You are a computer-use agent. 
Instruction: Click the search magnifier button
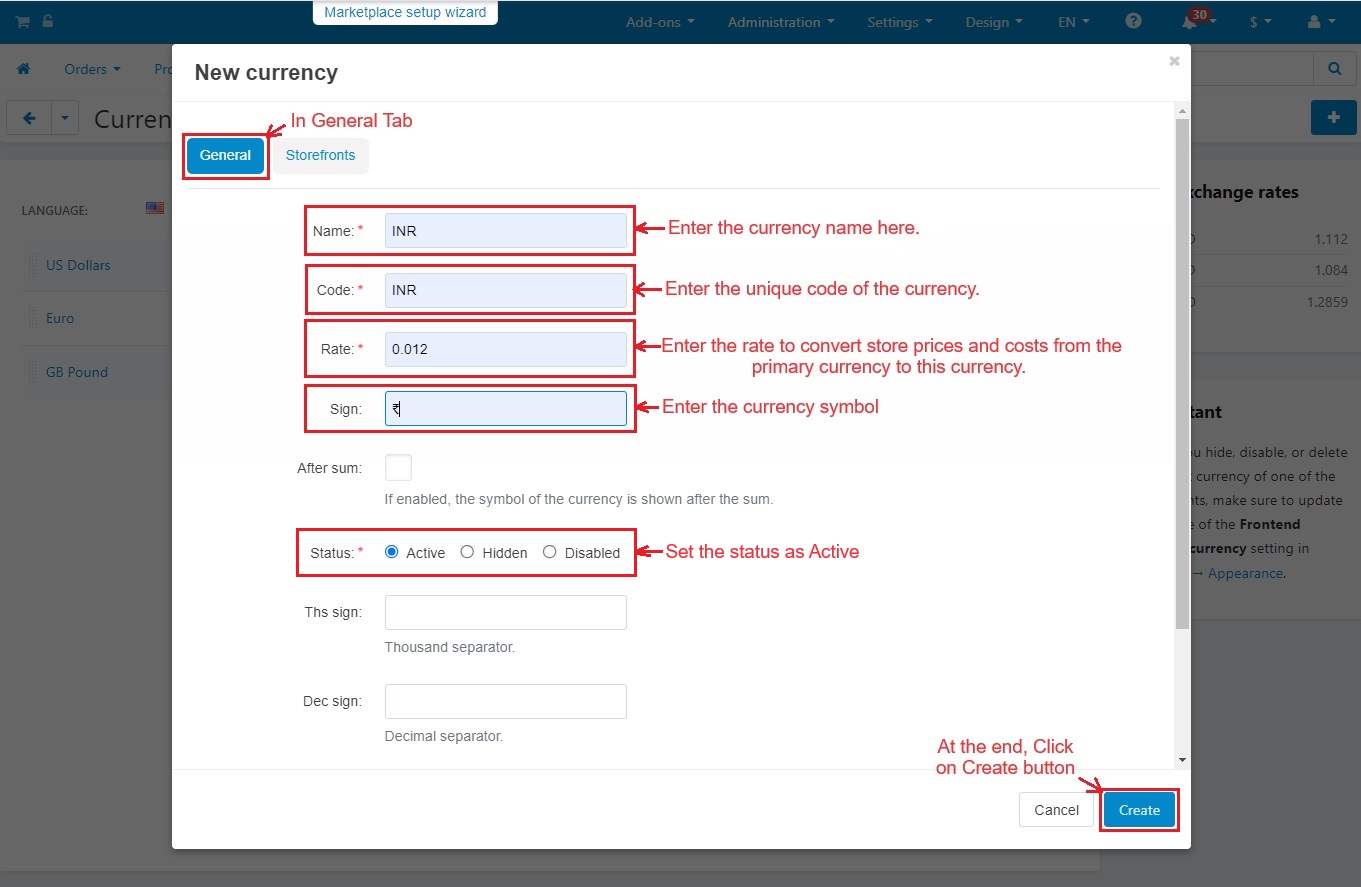click(1334, 69)
